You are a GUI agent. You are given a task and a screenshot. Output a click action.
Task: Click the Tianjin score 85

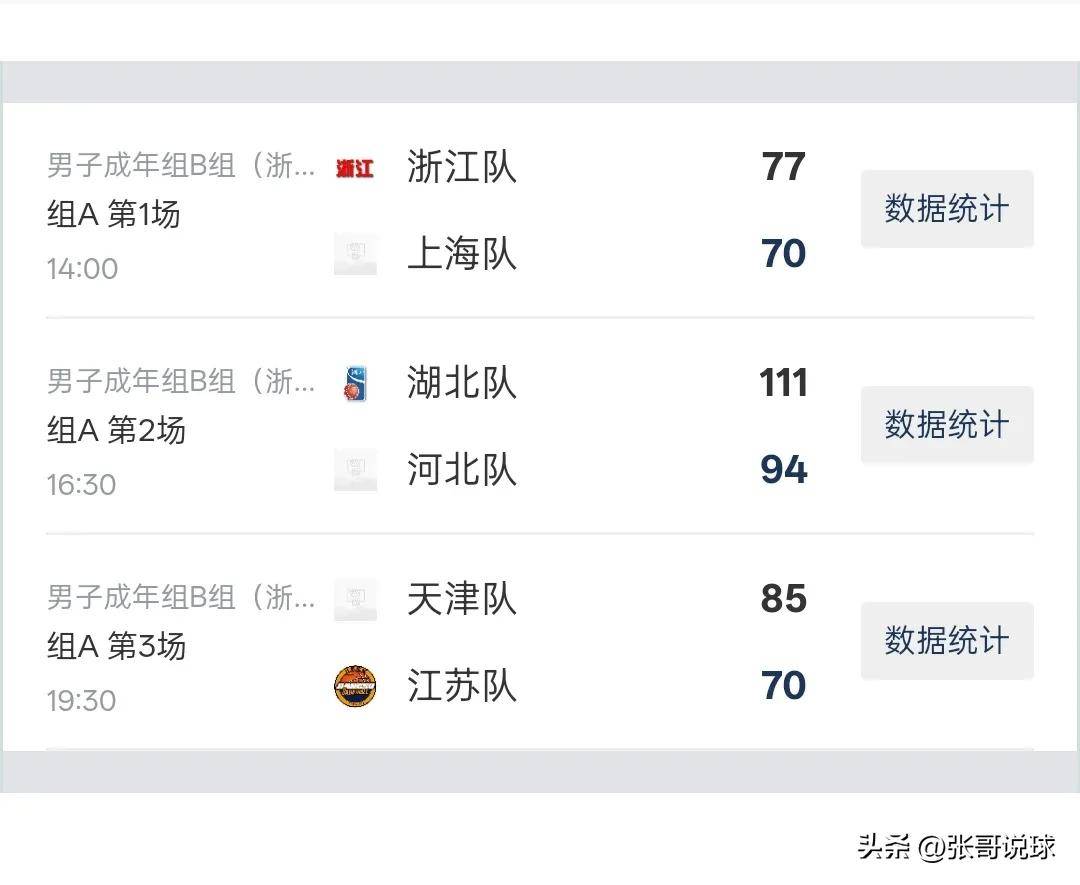pyautogui.click(x=783, y=599)
